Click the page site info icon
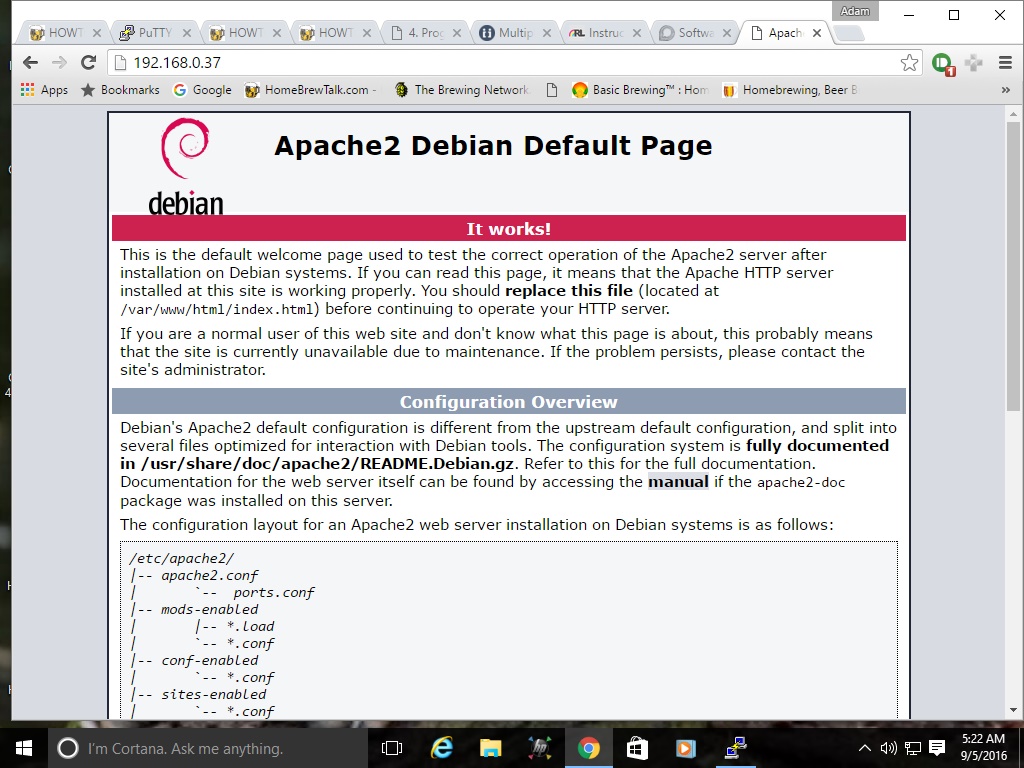Screen dimensions: 1024x768 (x=120, y=63)
